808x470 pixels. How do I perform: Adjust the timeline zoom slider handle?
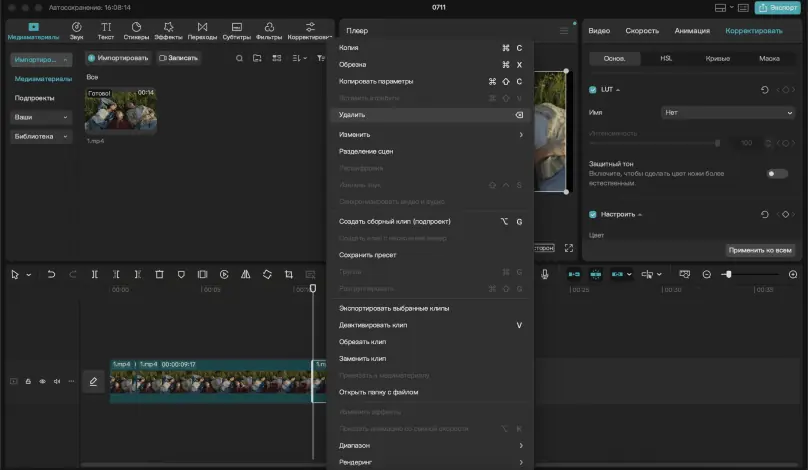pyautogui.click(x=729, y=275)
